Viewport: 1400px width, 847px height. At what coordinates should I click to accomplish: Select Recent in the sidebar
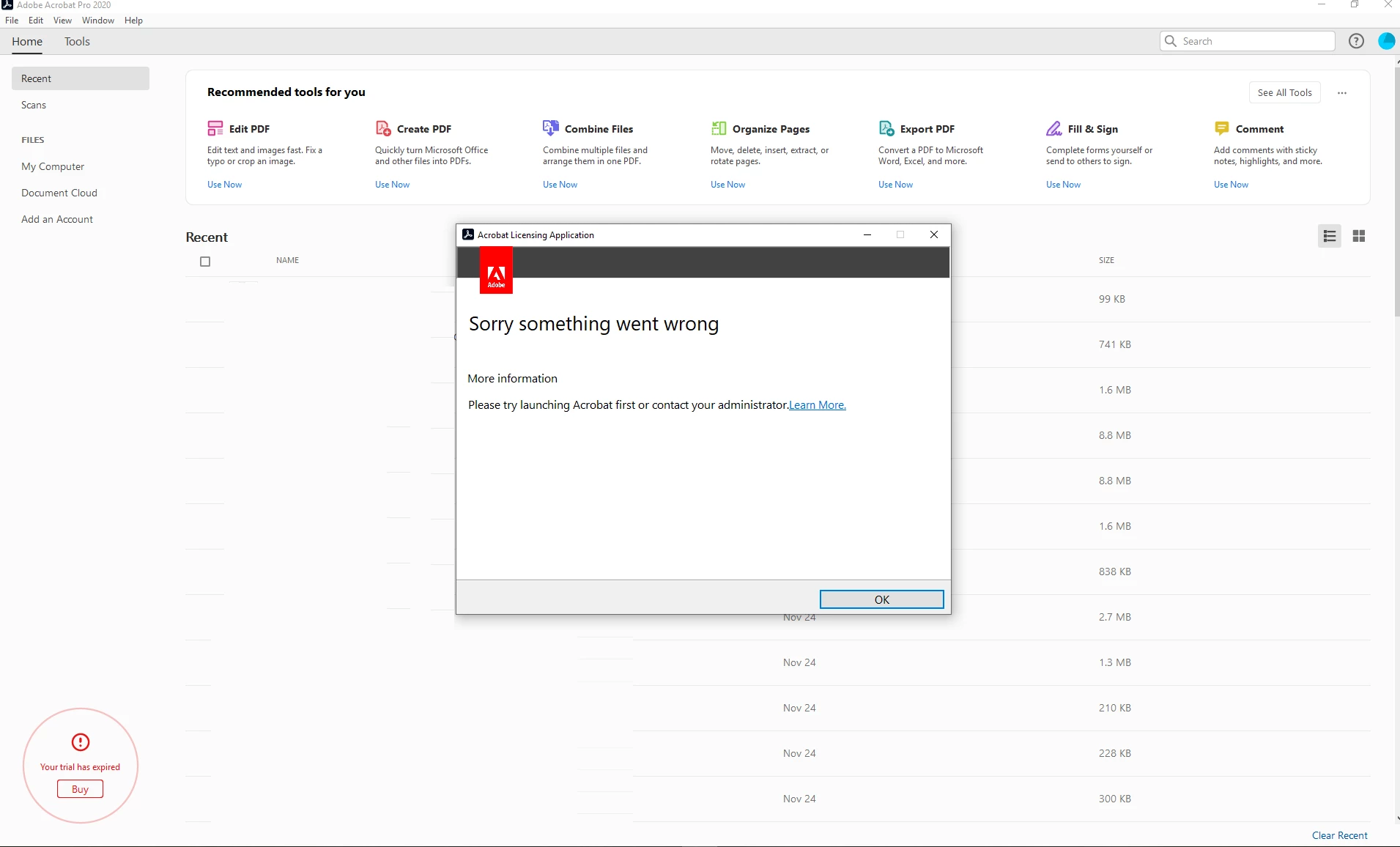pos(81,78)
